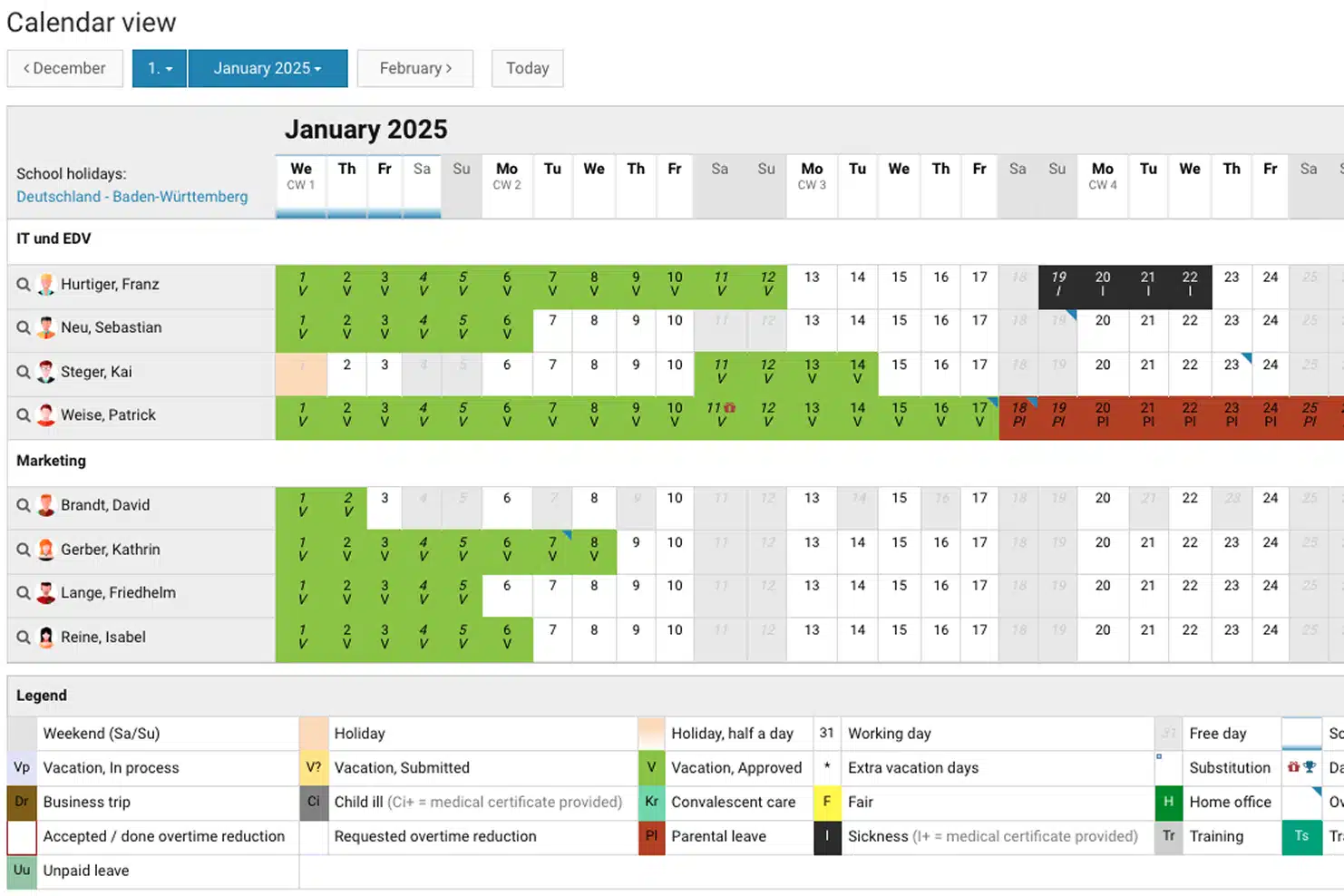Image resolution: width=1344 pixels, height=896 pixels.
Task: Select the Mo CW 2 column header
Action: click(507, 176)
